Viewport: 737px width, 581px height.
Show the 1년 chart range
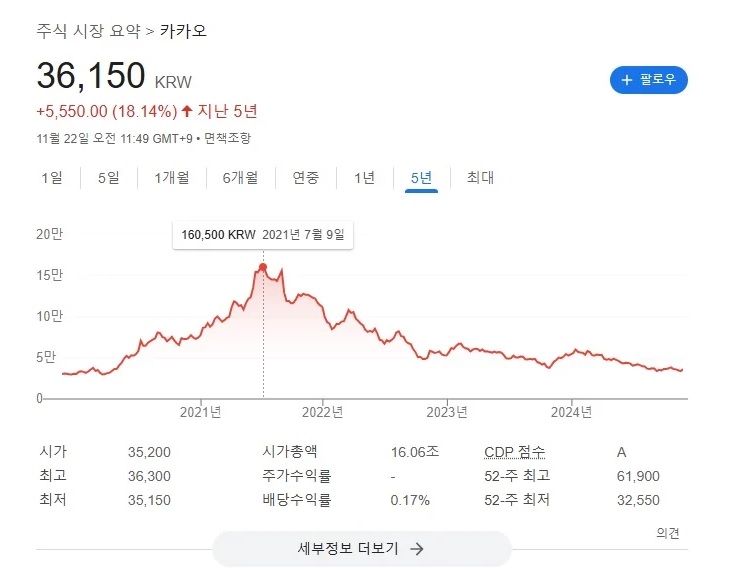point(364,178)
